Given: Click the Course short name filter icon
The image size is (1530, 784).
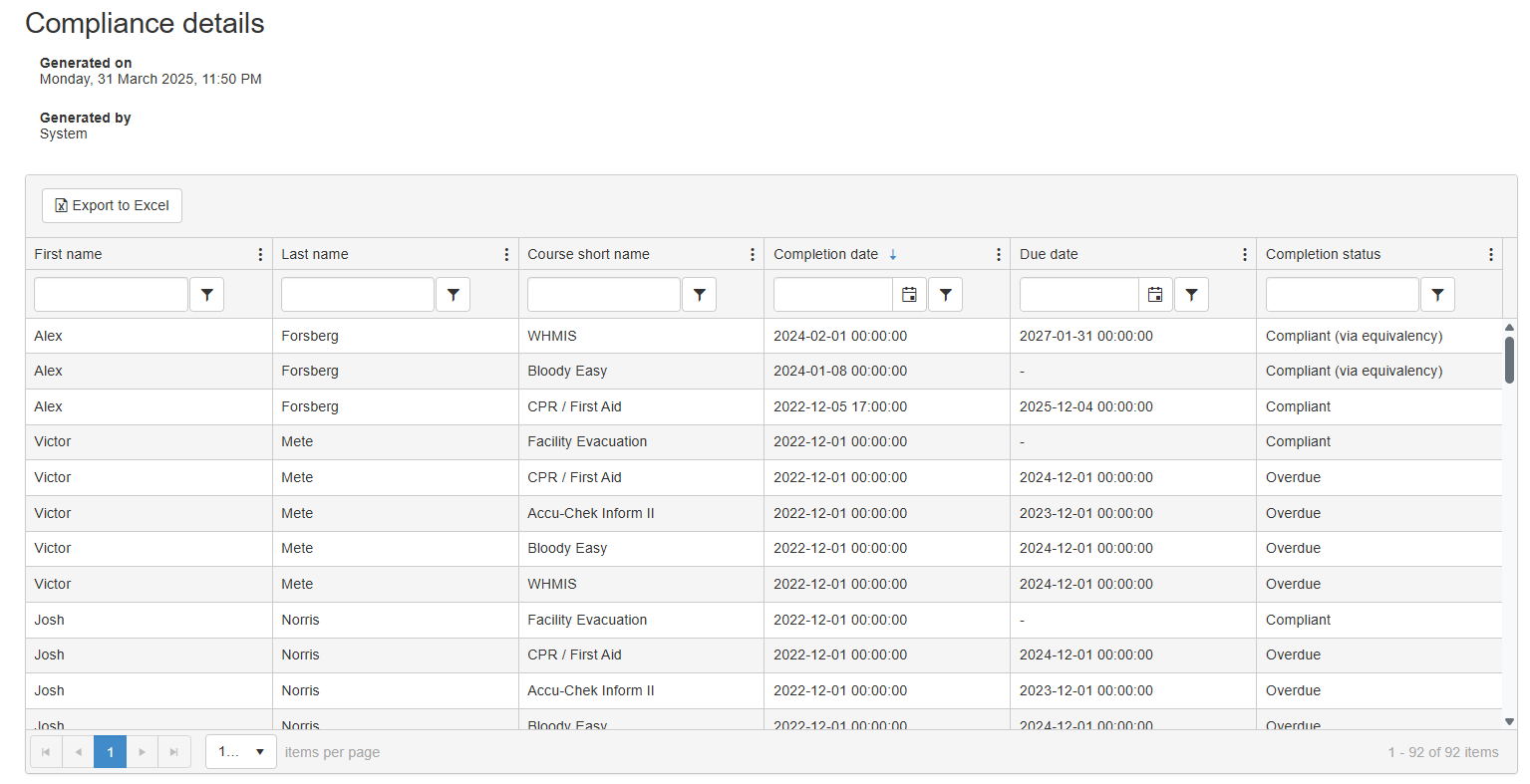Looking at the screenshot, I should [699, 295].
